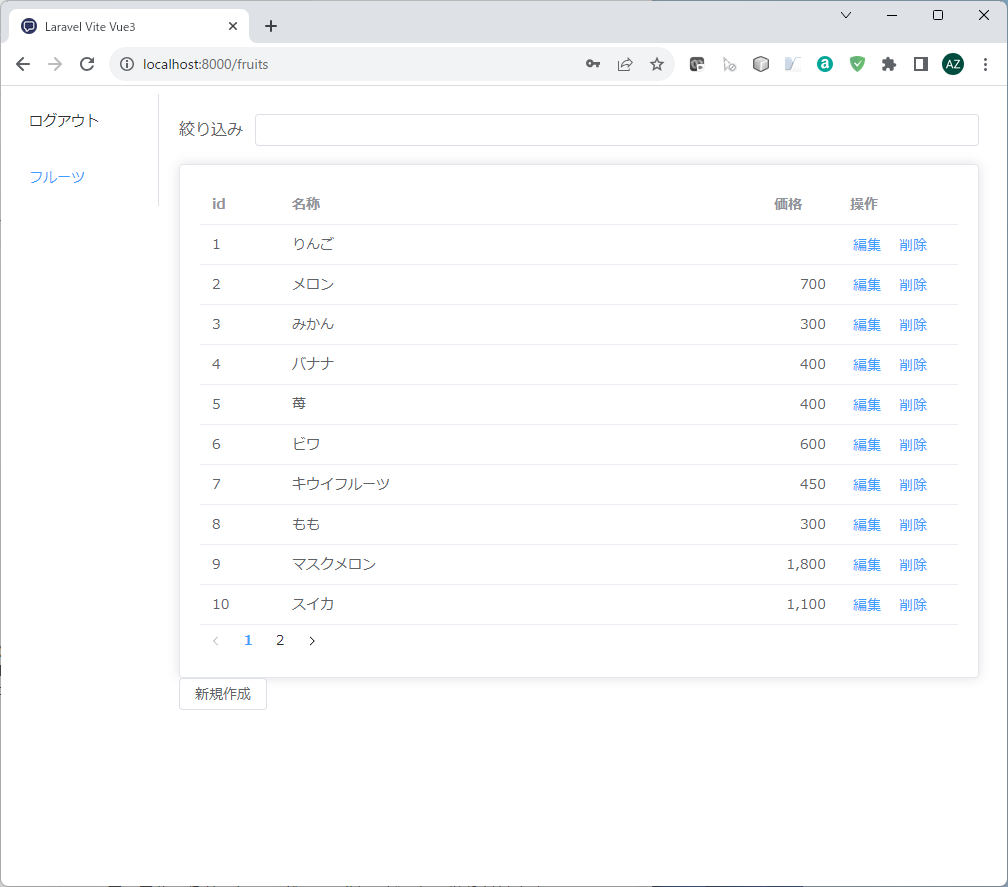Edit the みかん row
1008x887 pixels.
(867, 325)
